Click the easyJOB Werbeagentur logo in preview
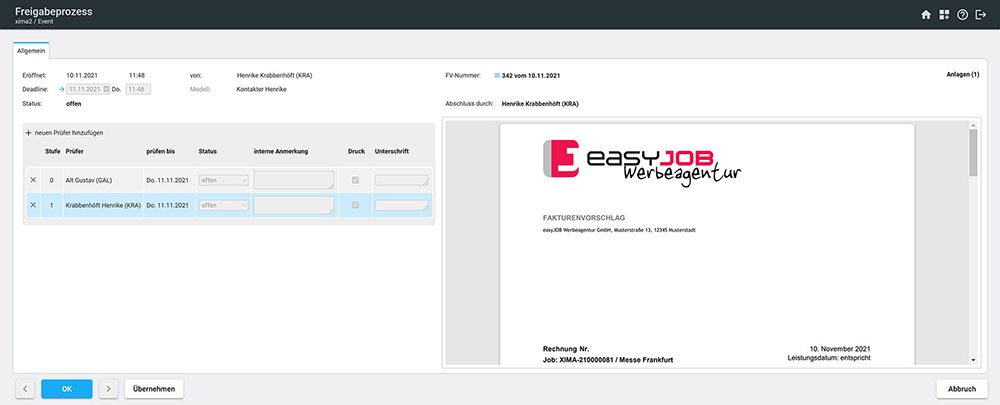The height and width of the screenshot is (405, 1000). [x=642, y=163]
